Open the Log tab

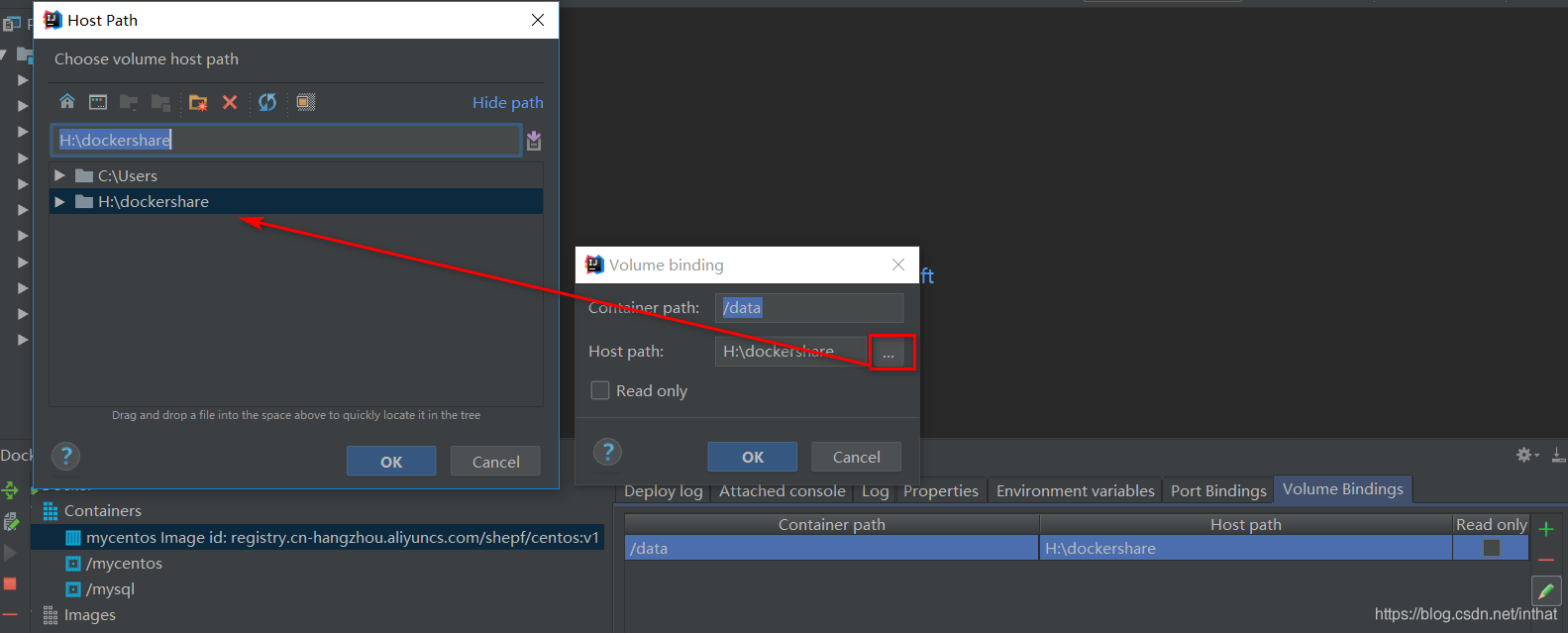pyautogui.click(x=875, y=490)
